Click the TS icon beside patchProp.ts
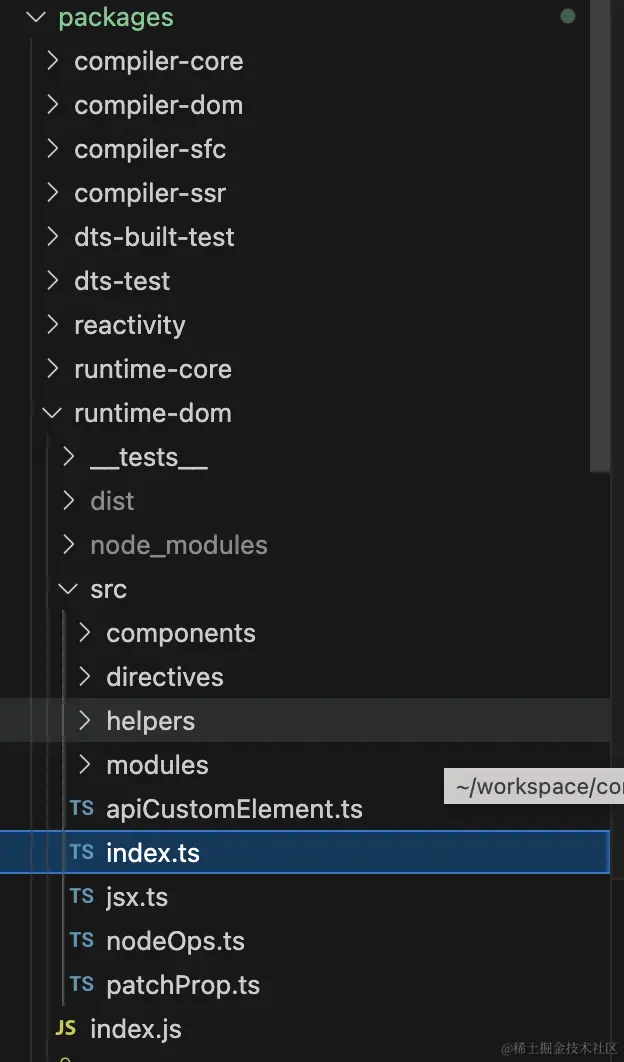624x1062 pixels. click(82, 985)
